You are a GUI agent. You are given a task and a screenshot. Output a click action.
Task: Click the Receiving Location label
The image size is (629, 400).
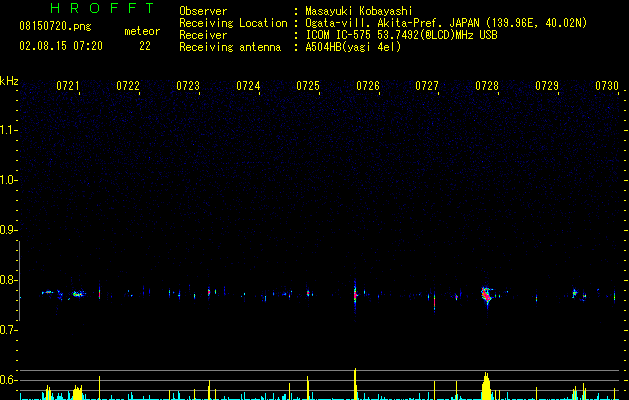click(233, 23)
